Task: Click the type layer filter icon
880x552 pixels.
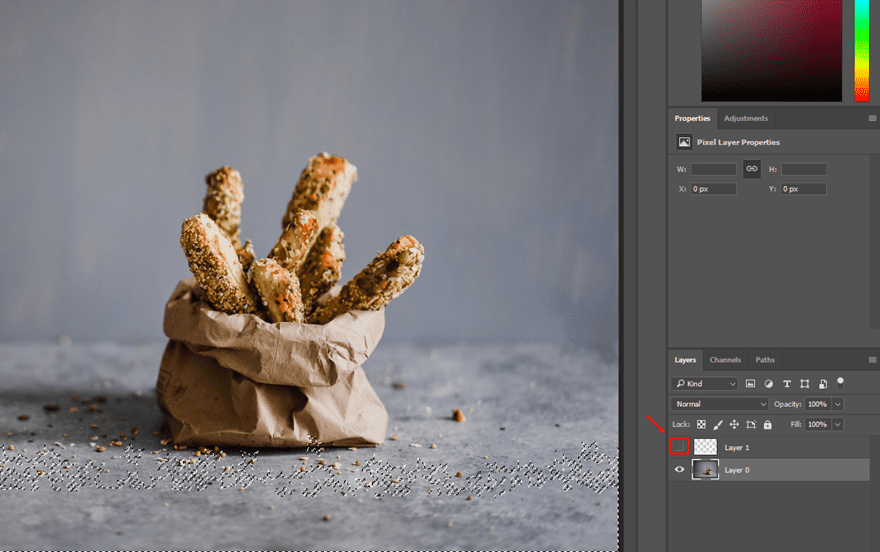Action: pyautogui.click(x=786, y=384)
